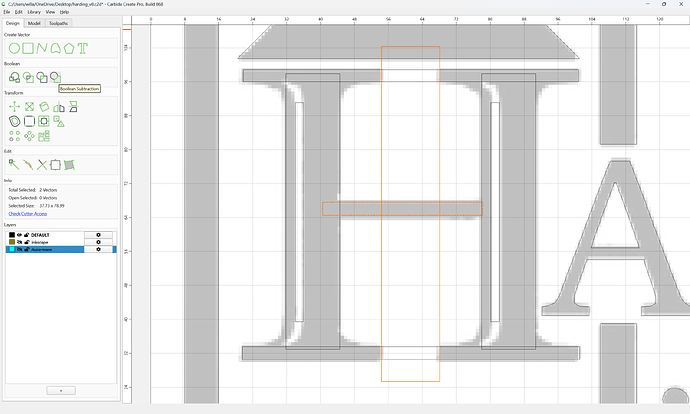The height and width of the screenshot is (414, 690).
Task: Toggle the lock on DEFAULT layer
Action: tap(26, 235)
